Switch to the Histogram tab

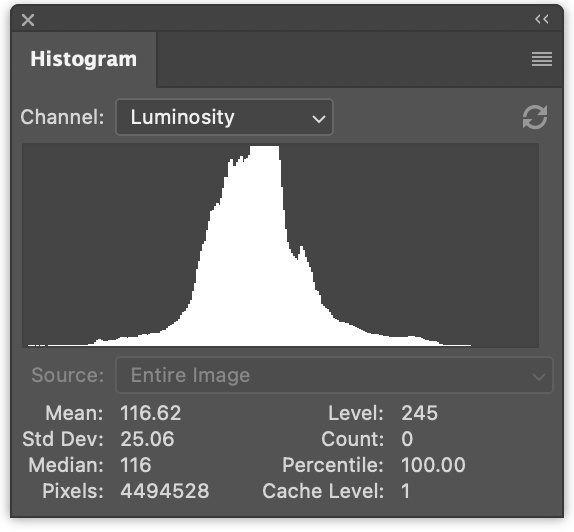pyautogui.click(x=83, y=59)
